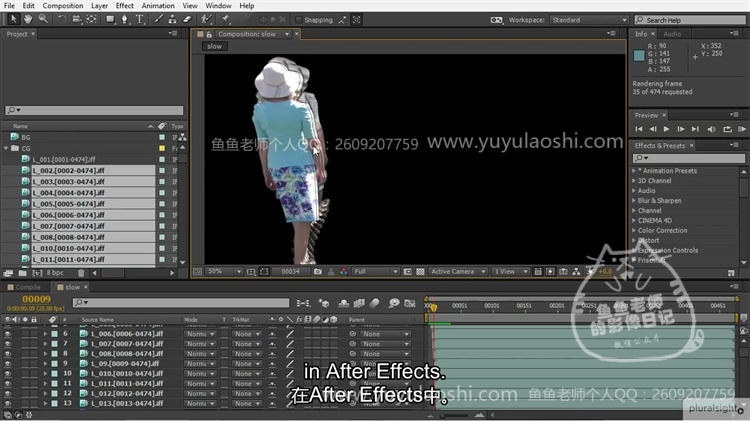The image size is (750, 421).
Task: Select the Pen tool
Action: [x=124, y=19]
